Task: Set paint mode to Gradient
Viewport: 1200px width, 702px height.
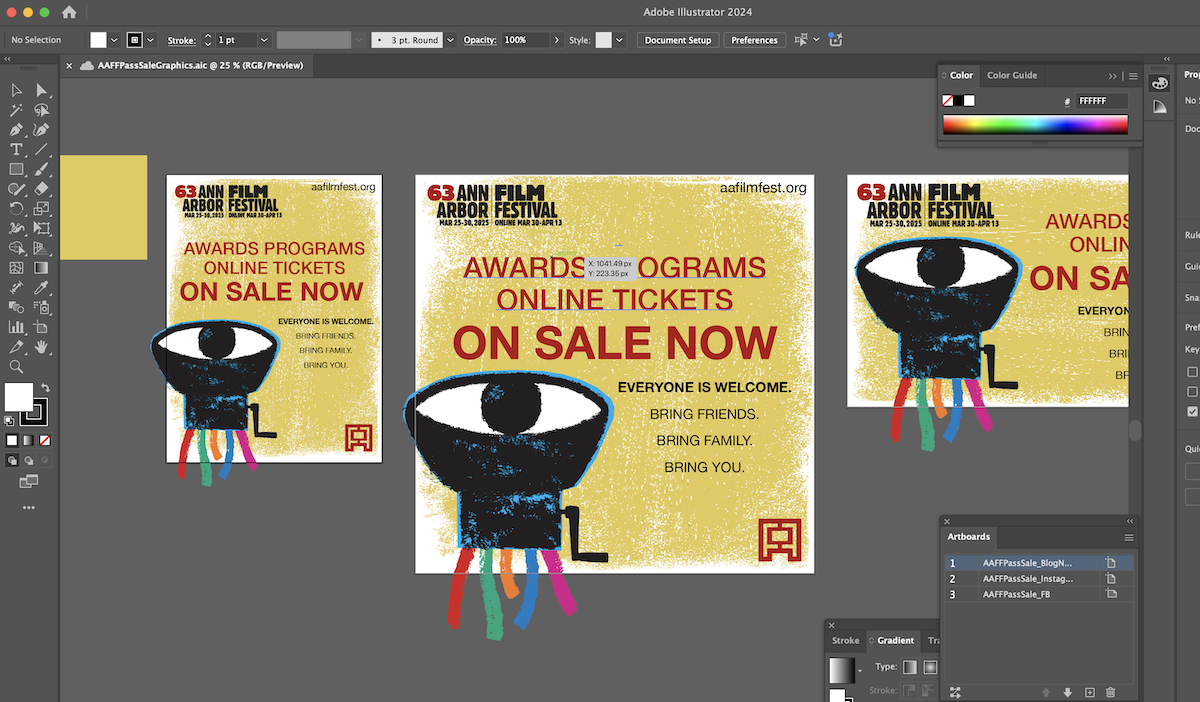Action: 27,440
